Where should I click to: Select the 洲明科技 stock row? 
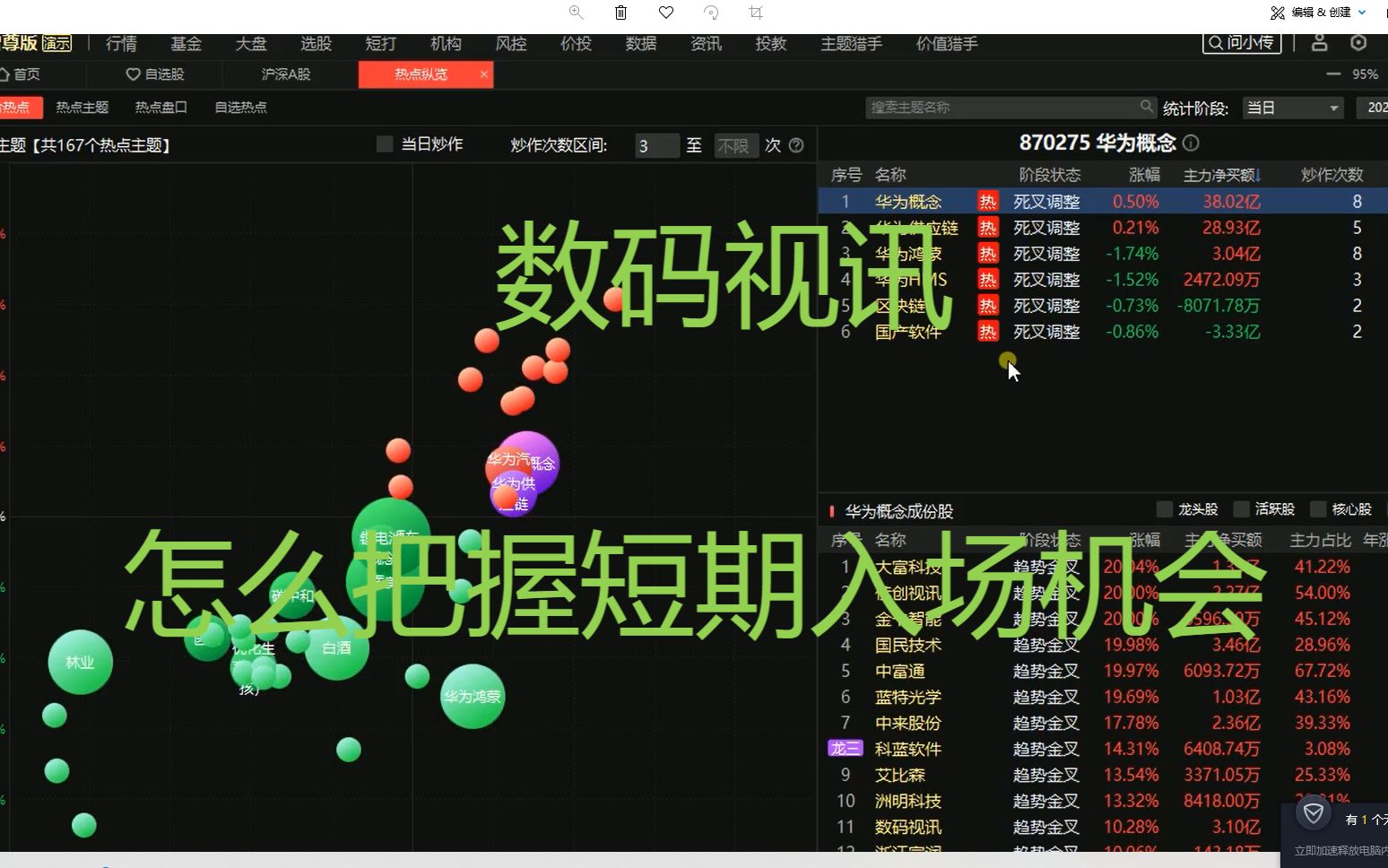(1102, 801)
